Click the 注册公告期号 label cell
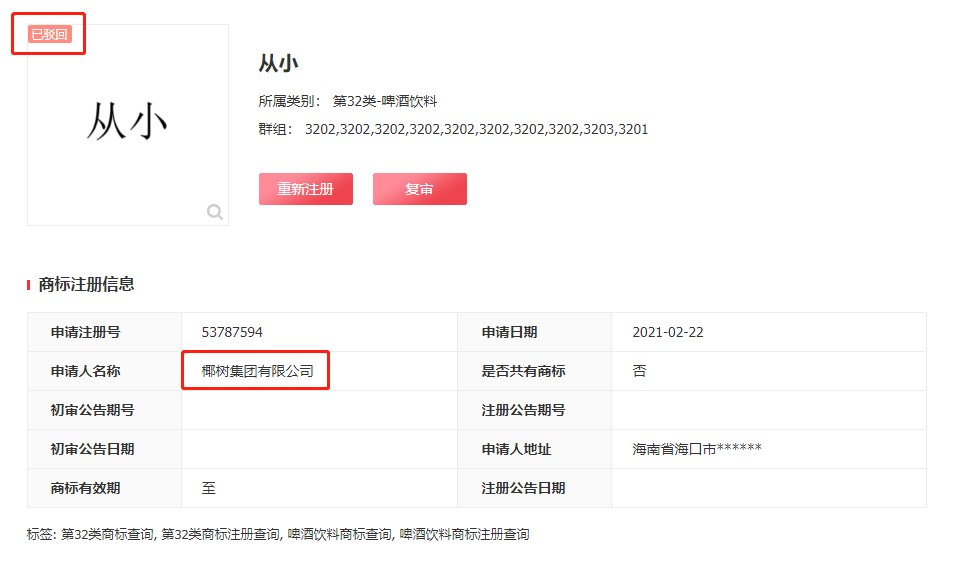Image resolution: width=954 pixels, height=562 pixels. click(x=534, y=410)
